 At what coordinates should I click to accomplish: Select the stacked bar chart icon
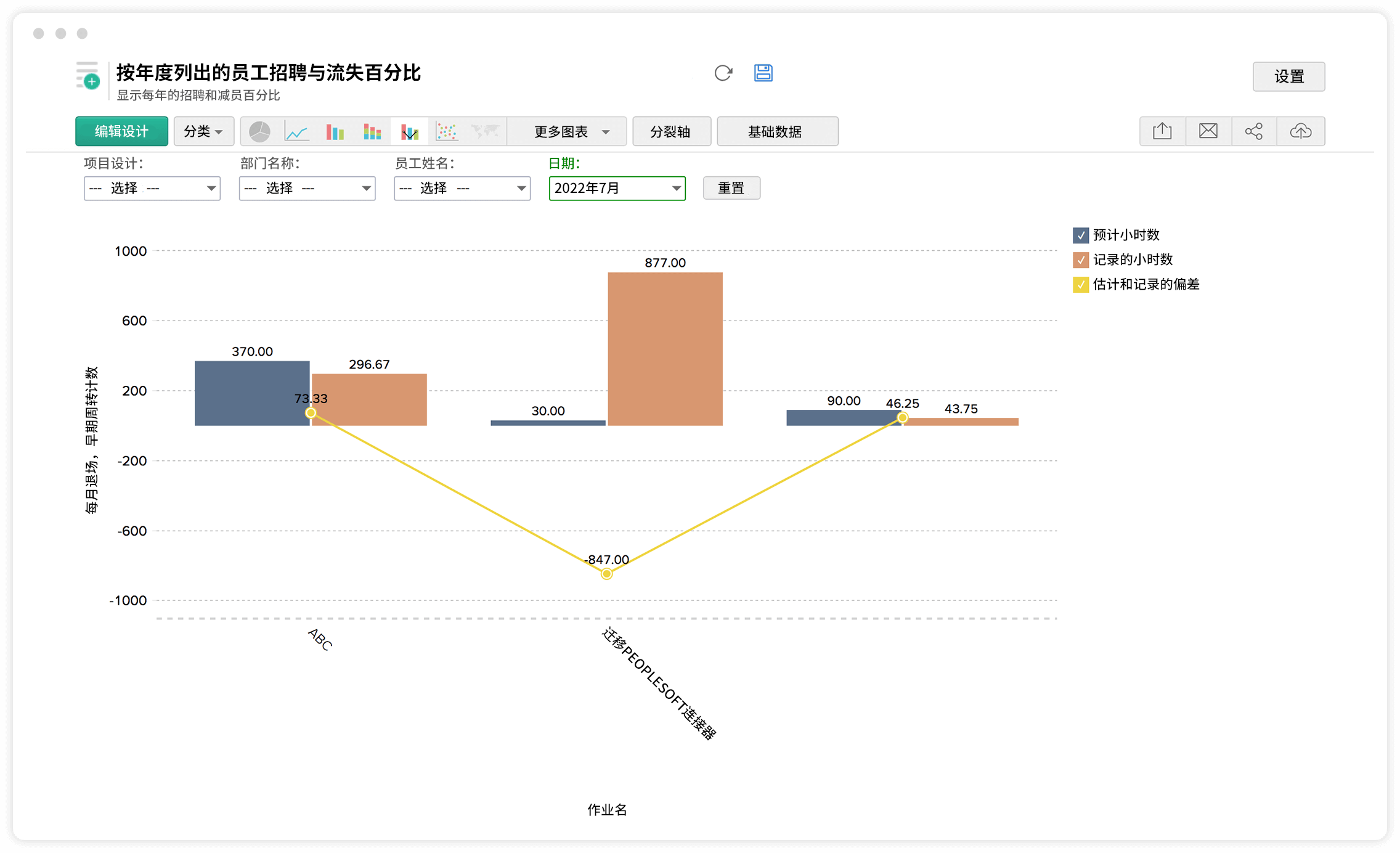[x=372, y=131]
